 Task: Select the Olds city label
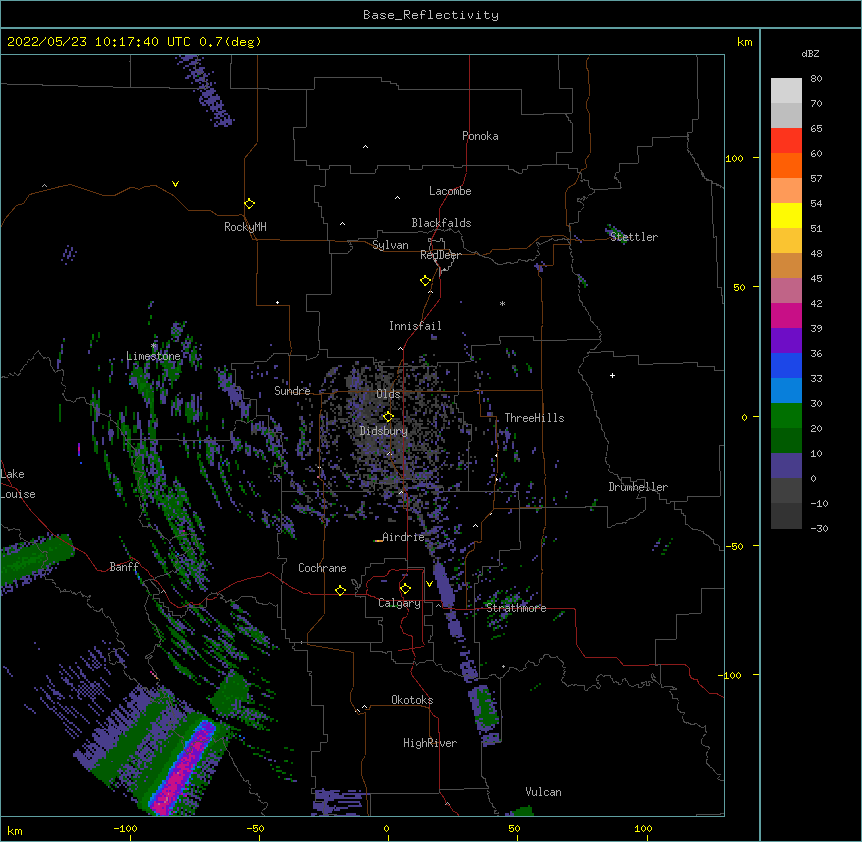click(388, 394)
